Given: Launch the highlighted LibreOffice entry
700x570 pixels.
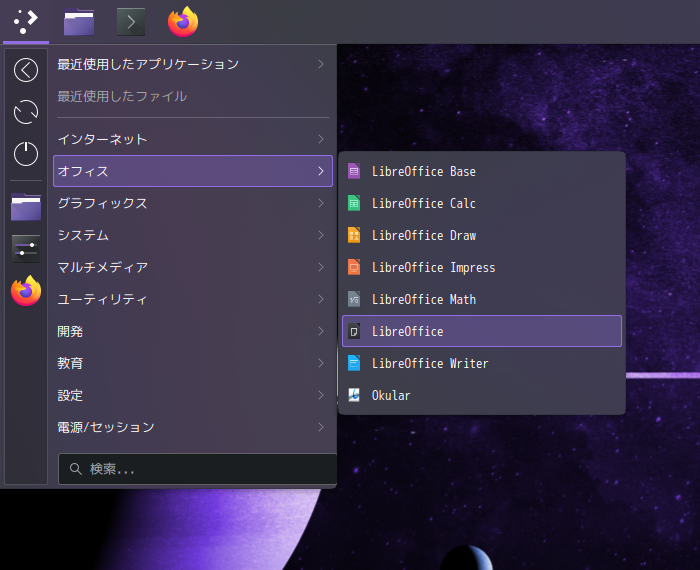Looking at the screenshot, I should (482, 331).
